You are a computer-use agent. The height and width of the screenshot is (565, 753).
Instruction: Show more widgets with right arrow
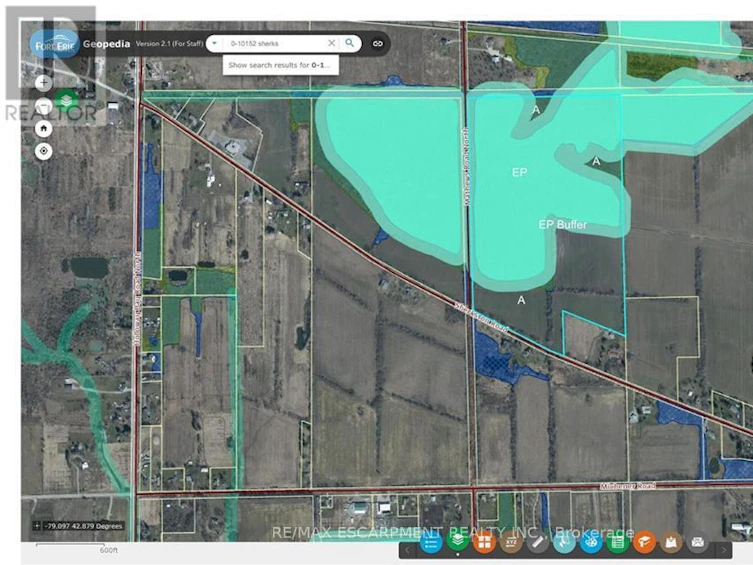point(724,550)
